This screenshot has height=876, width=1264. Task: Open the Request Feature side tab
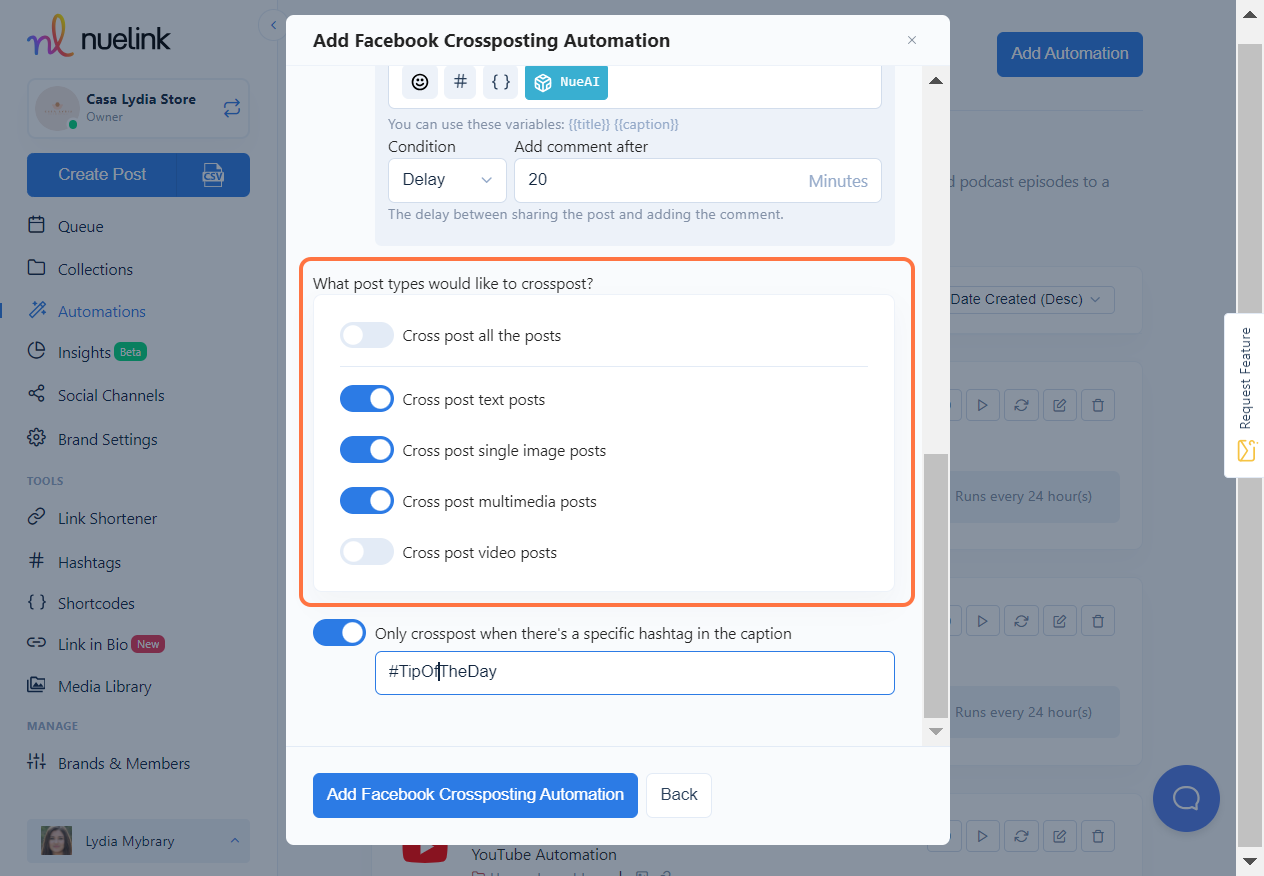pyautogui.click(x=1244, y=395)
